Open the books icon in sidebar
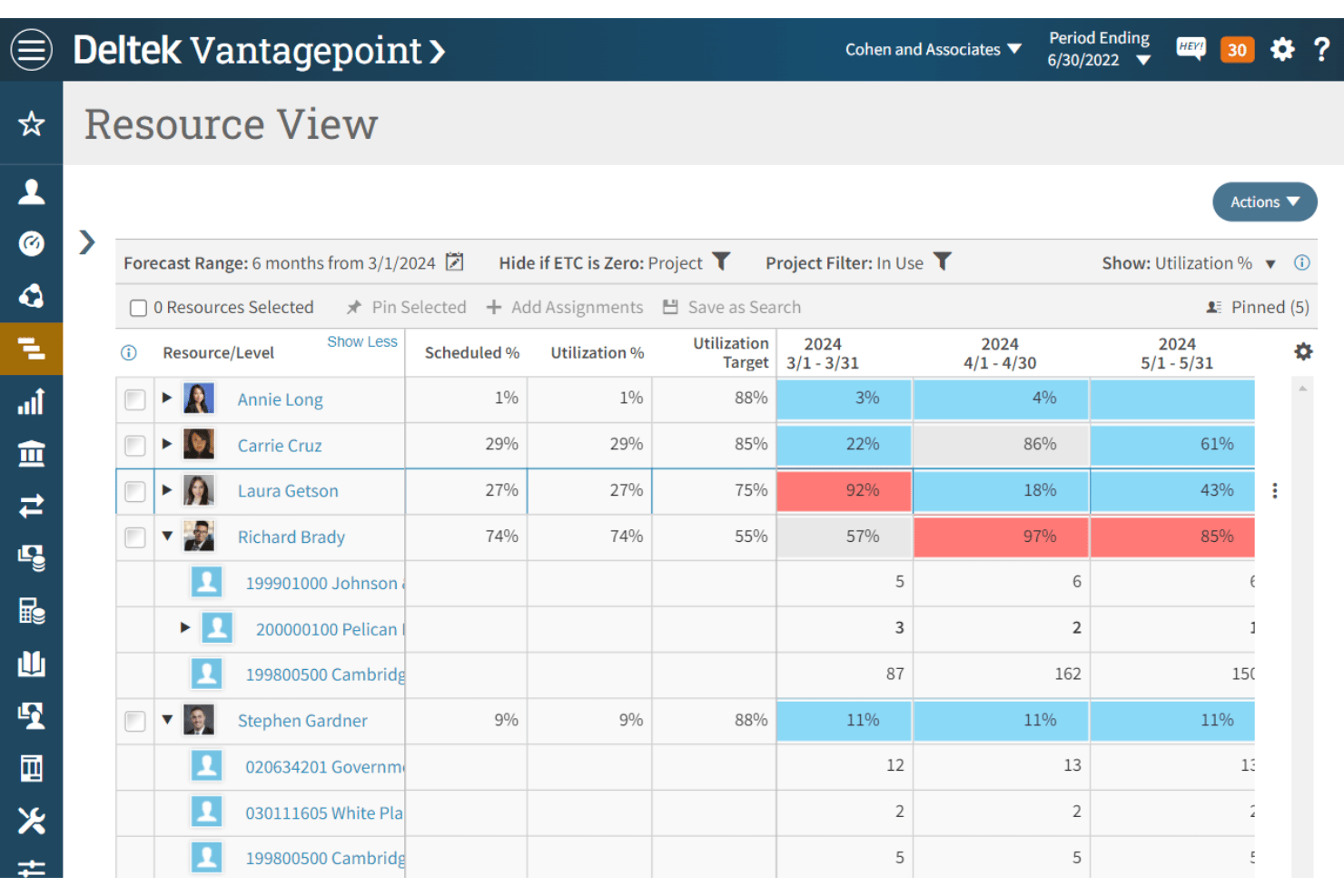This screenshot has width=1344, height=896. point(32,664)
